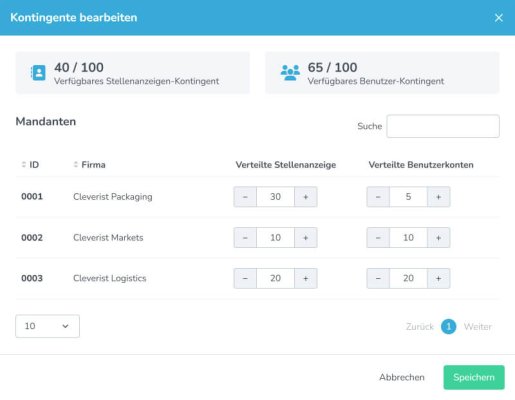Click the Benutzer-Kontingent users group icon

tap(290, 73)
